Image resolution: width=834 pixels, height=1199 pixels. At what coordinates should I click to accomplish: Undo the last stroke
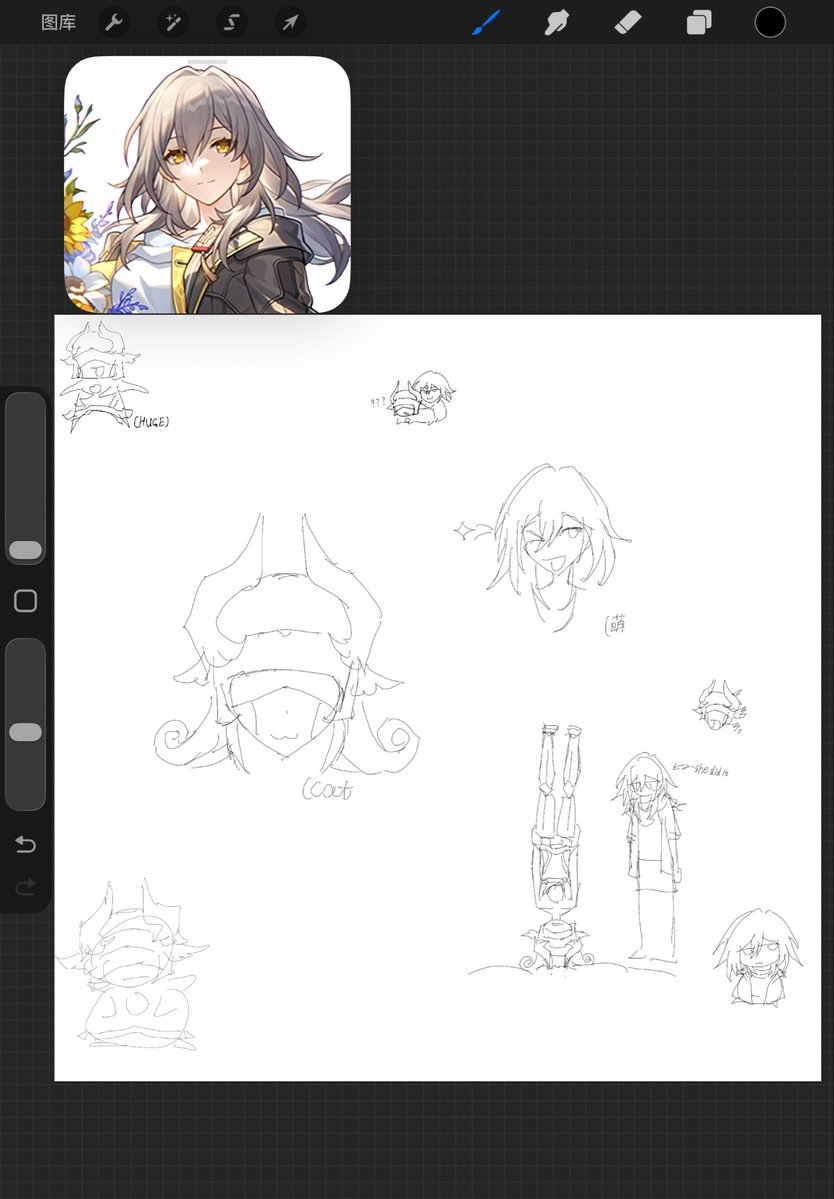coord(25,844)
